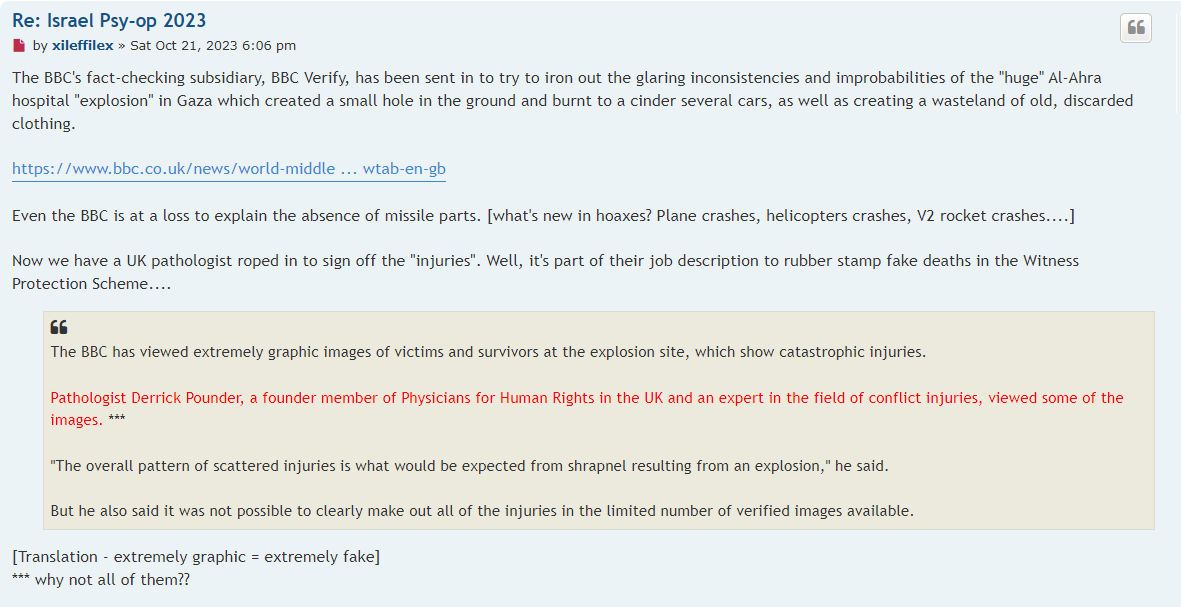Viewport: 1181px width, 607px height.
Task: Click the quotation mark icon in blockquote
Action: (59, 327)
